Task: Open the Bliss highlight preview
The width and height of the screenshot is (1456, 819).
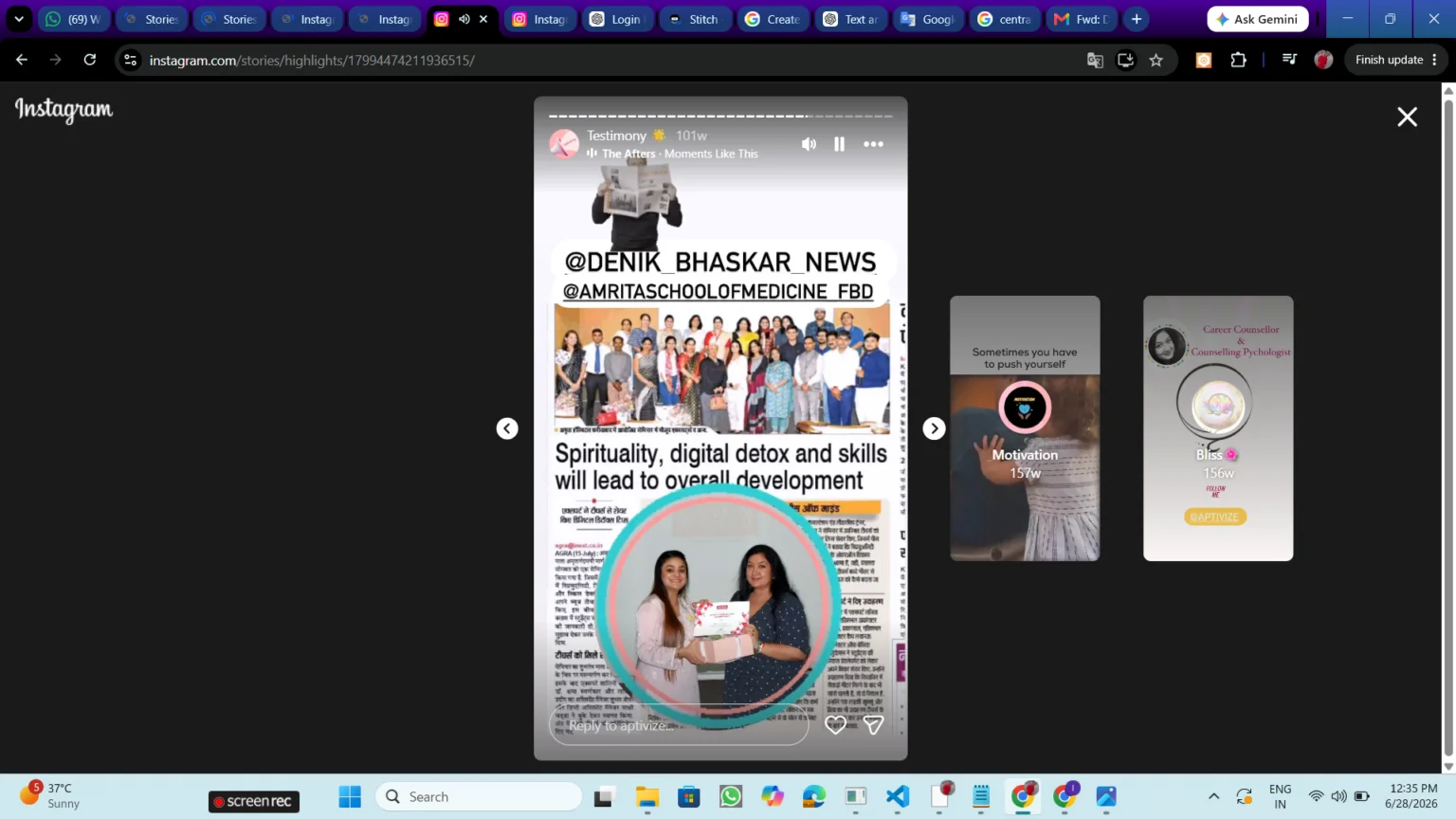Action: 1218,428
